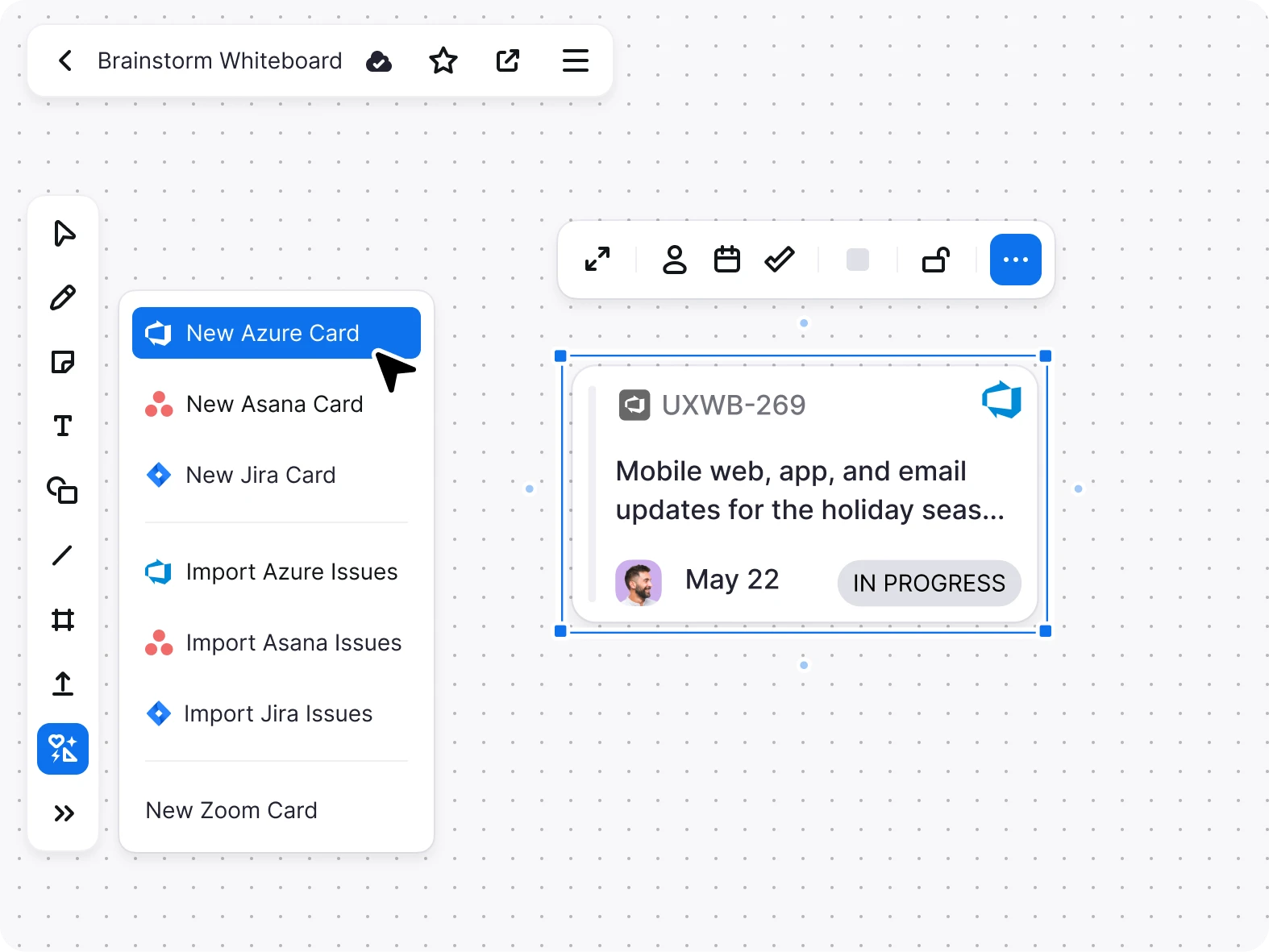
Task: Click the cloud saved status icon
Action: 379,61
